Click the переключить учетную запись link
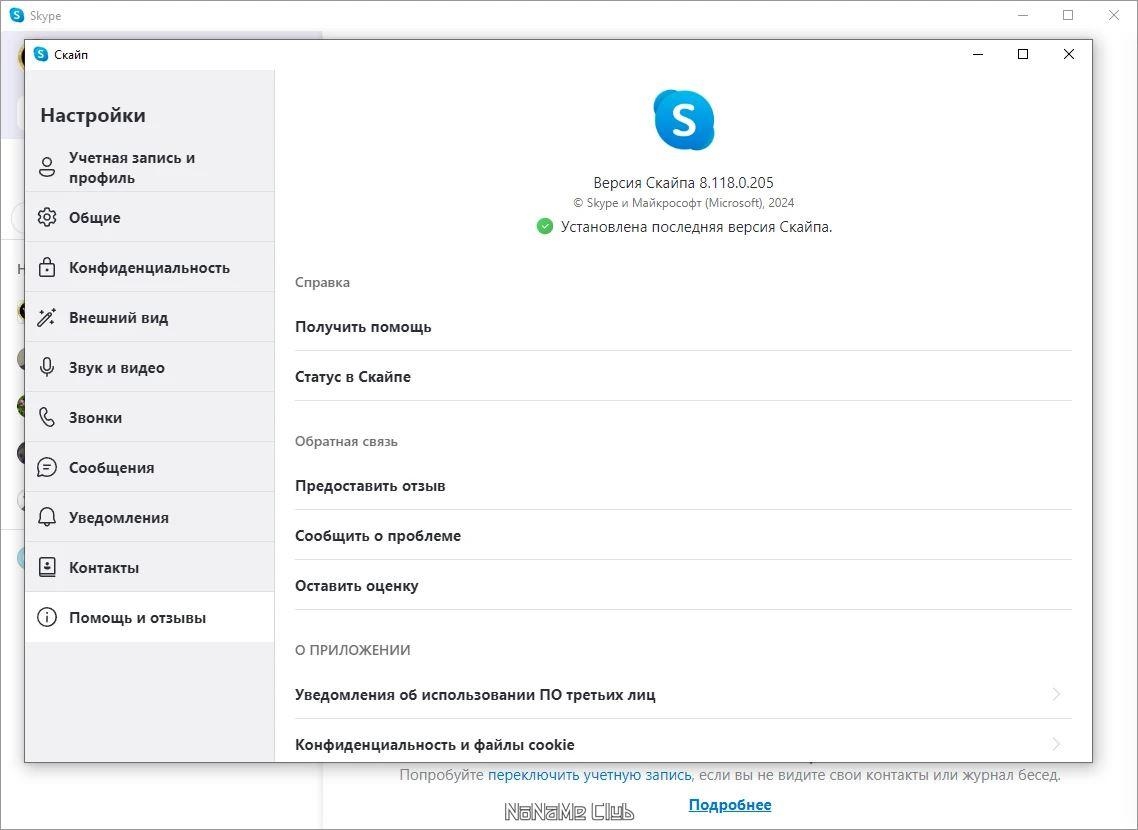The image size is (1138, 830). [x=589, y=775]
